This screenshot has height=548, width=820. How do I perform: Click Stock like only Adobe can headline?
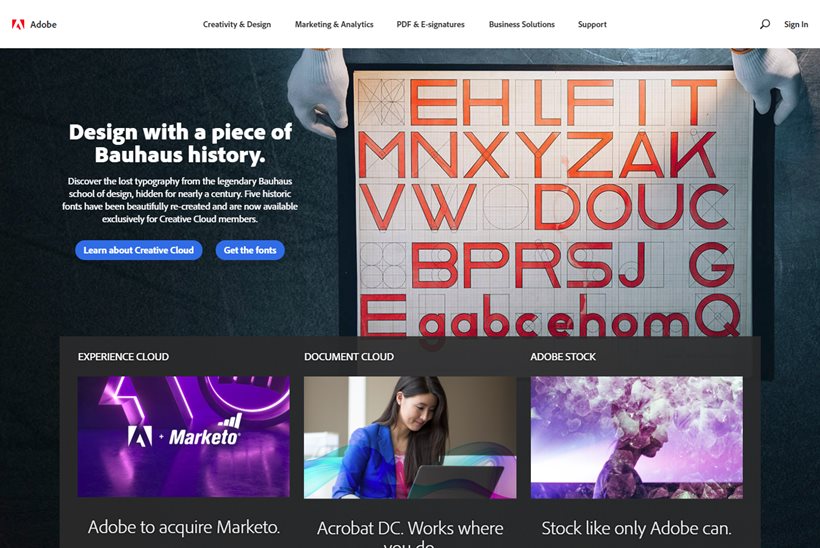[636, 528]
